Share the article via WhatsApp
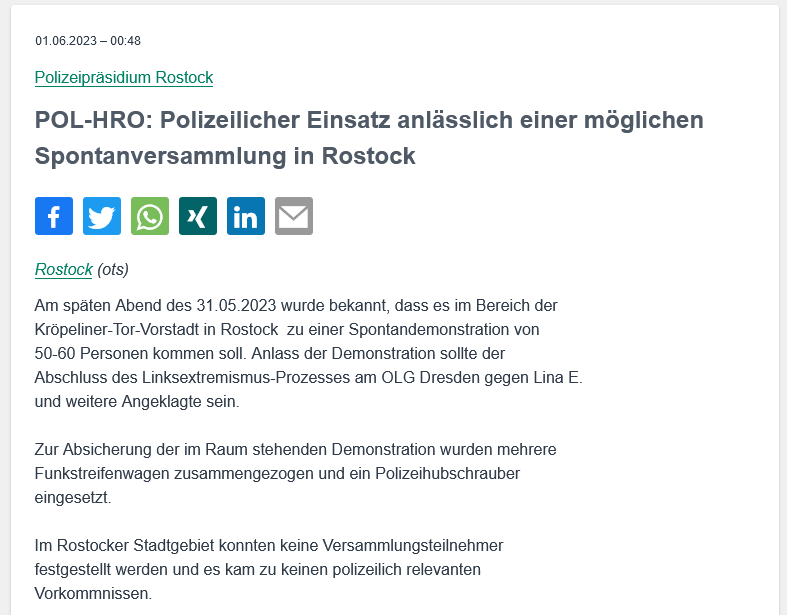 [x=150, y=216]
